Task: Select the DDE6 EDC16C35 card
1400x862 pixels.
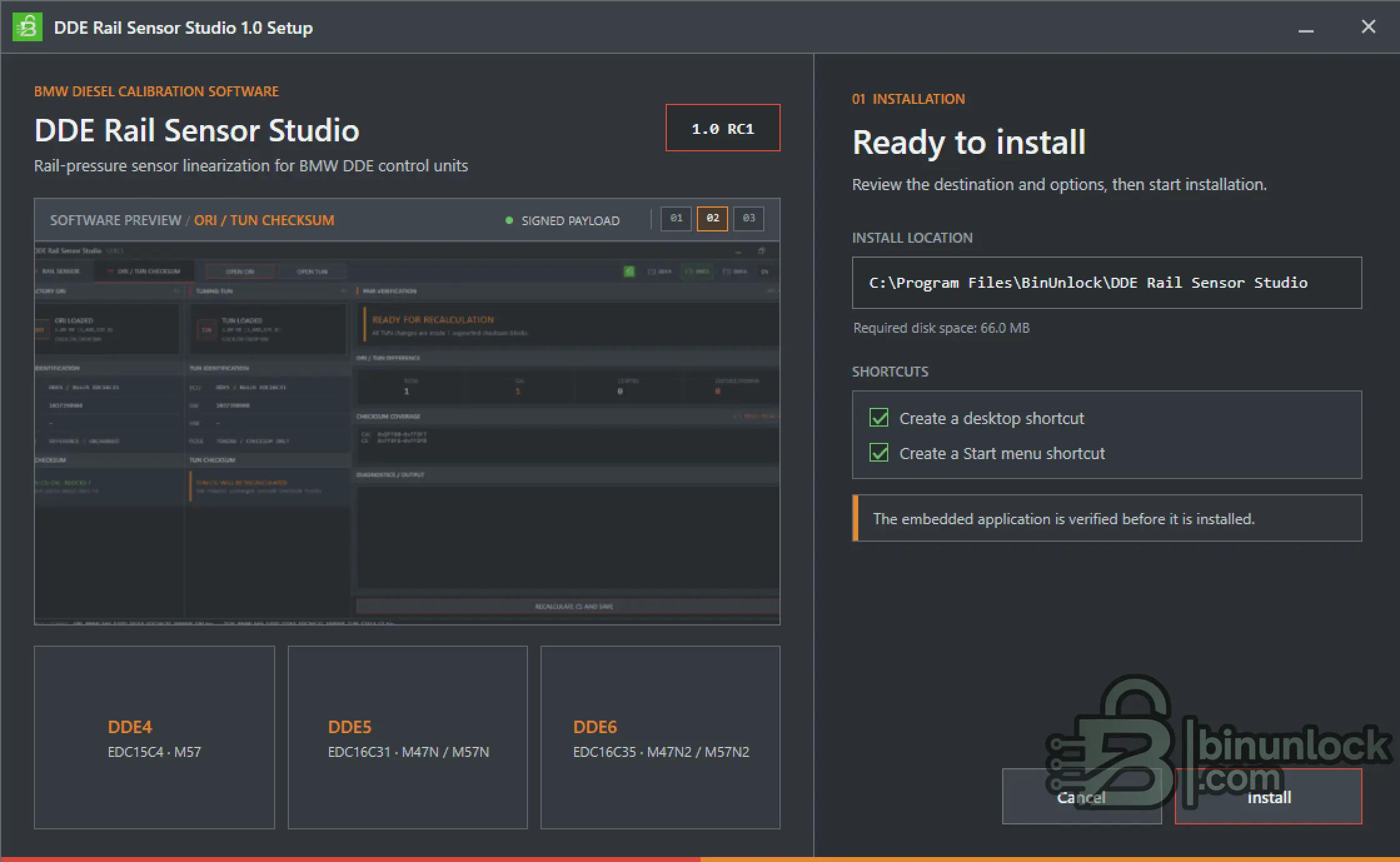Action: click(x=661, y=737)
